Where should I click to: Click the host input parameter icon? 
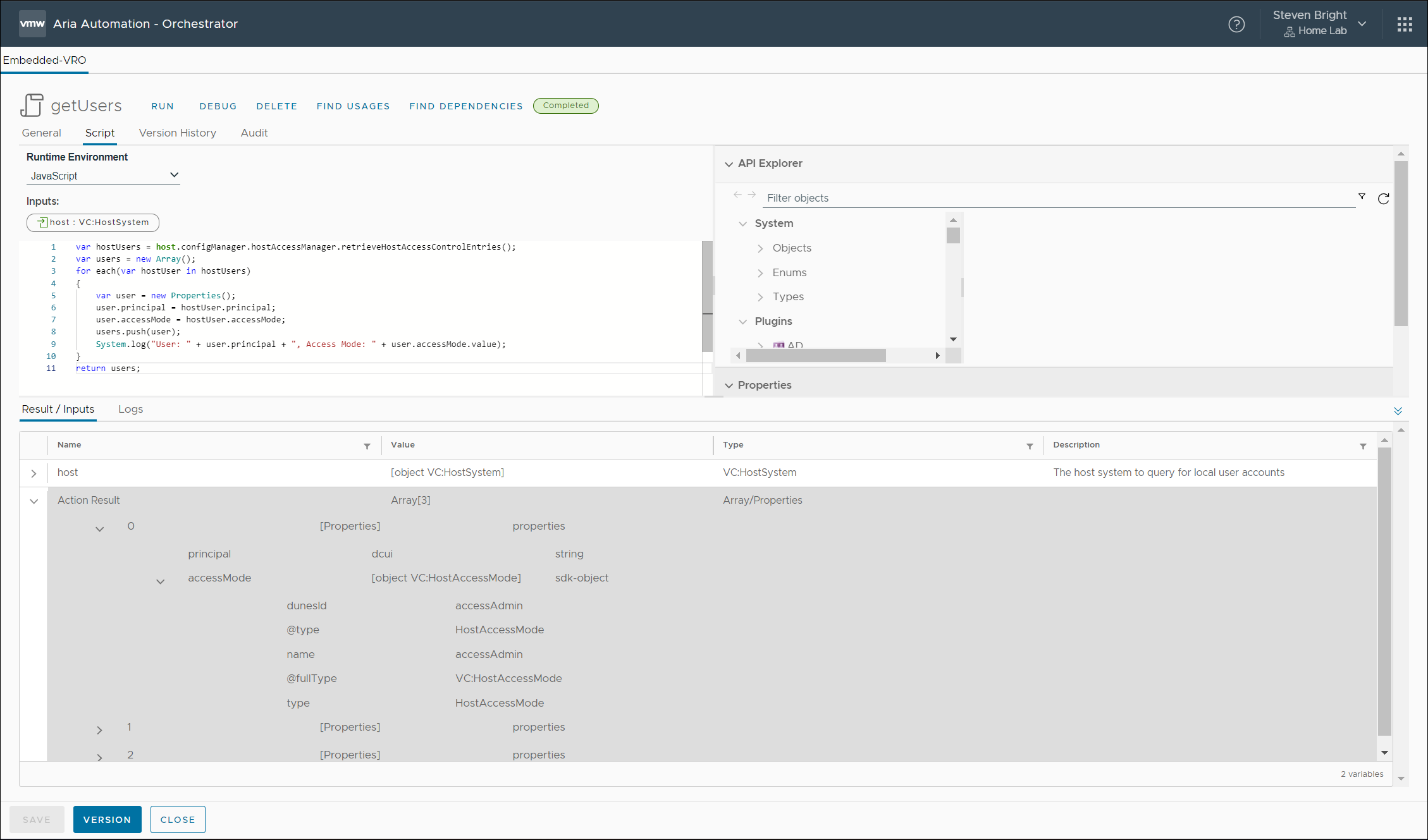click(x=42, y=222)
